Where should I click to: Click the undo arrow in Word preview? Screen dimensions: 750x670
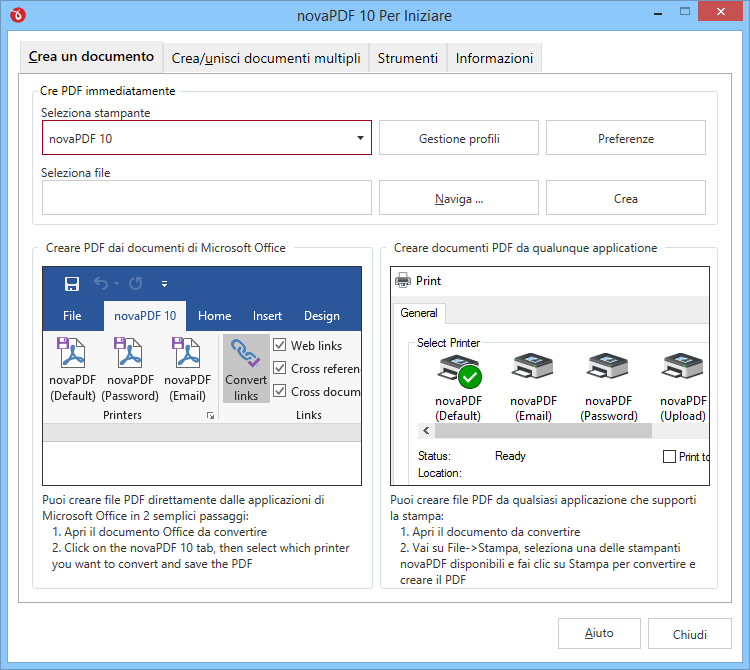pyautogui.click(x=101, y=284)
